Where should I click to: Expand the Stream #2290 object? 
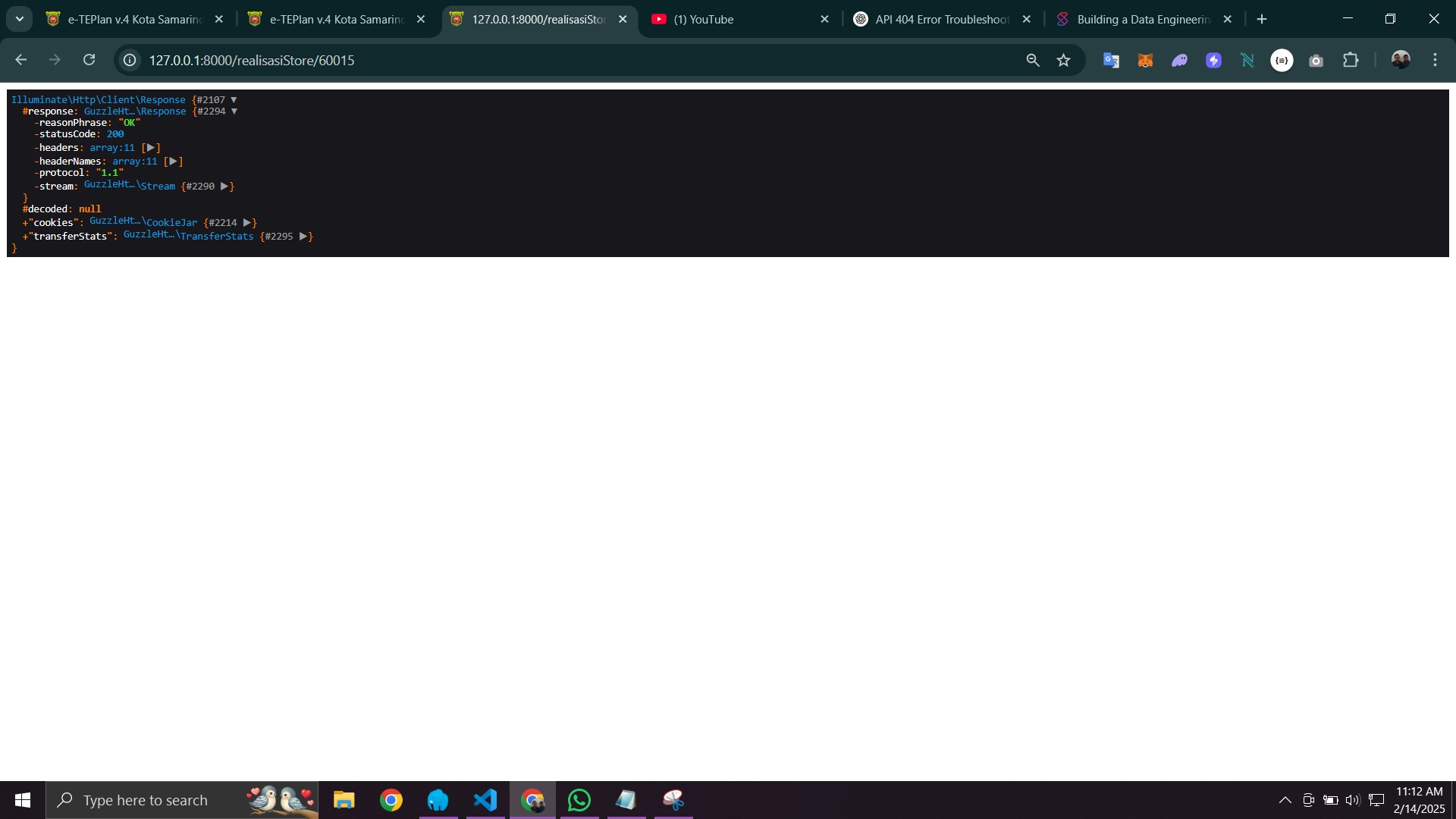[224, 187]
